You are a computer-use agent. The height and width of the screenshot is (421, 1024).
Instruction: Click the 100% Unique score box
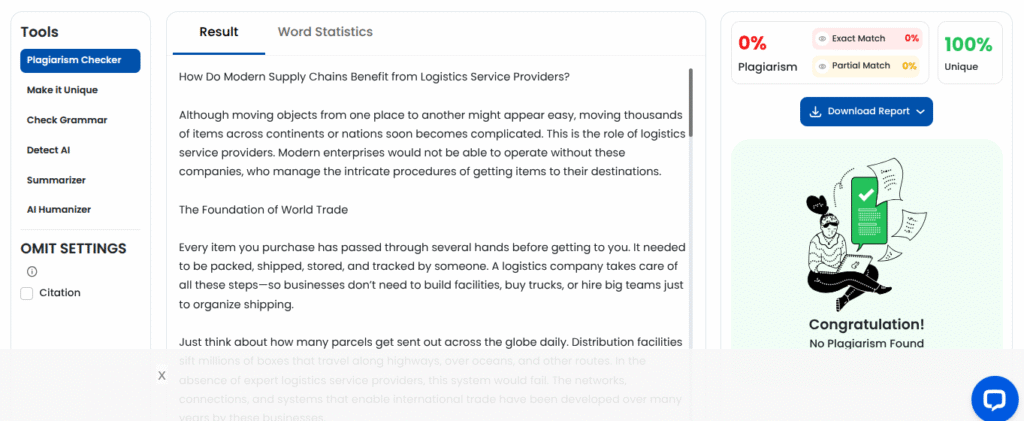click(x=968, y=53)
